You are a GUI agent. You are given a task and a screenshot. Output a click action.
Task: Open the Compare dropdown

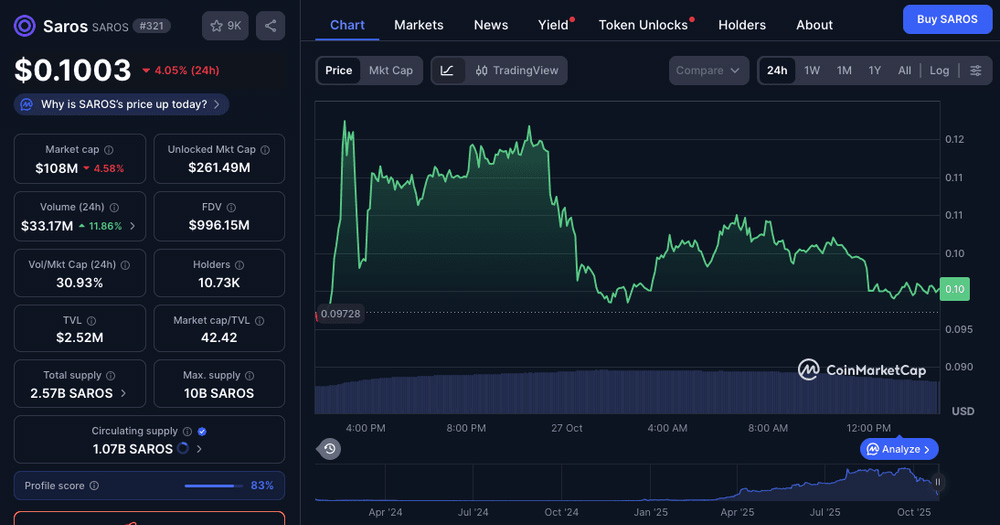coord(708,70)
